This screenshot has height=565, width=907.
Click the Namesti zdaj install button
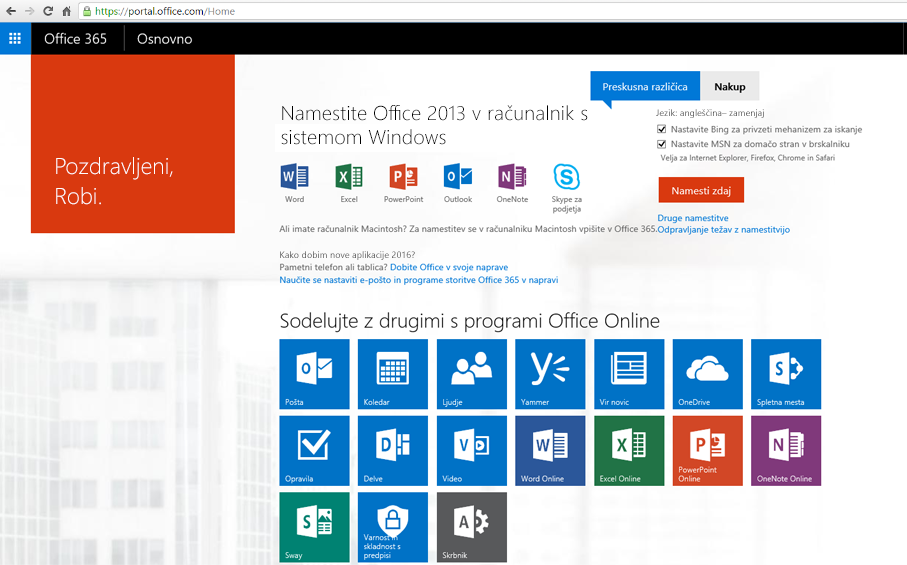(701, 190)
